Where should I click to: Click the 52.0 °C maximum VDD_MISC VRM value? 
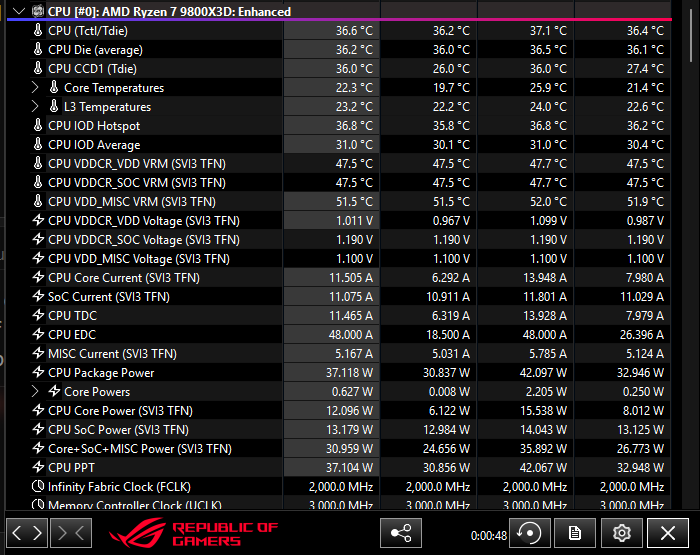pyautogui.click(x=548, y=201)
